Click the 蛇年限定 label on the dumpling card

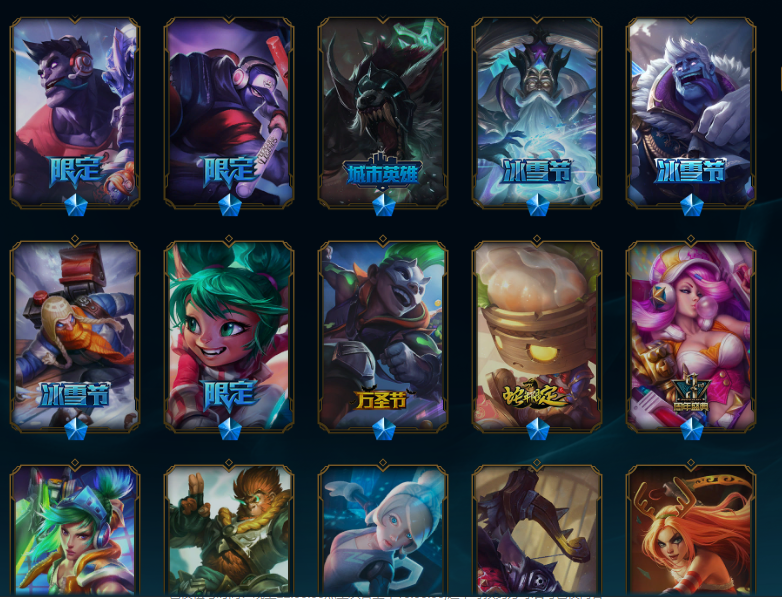point(535,397)
